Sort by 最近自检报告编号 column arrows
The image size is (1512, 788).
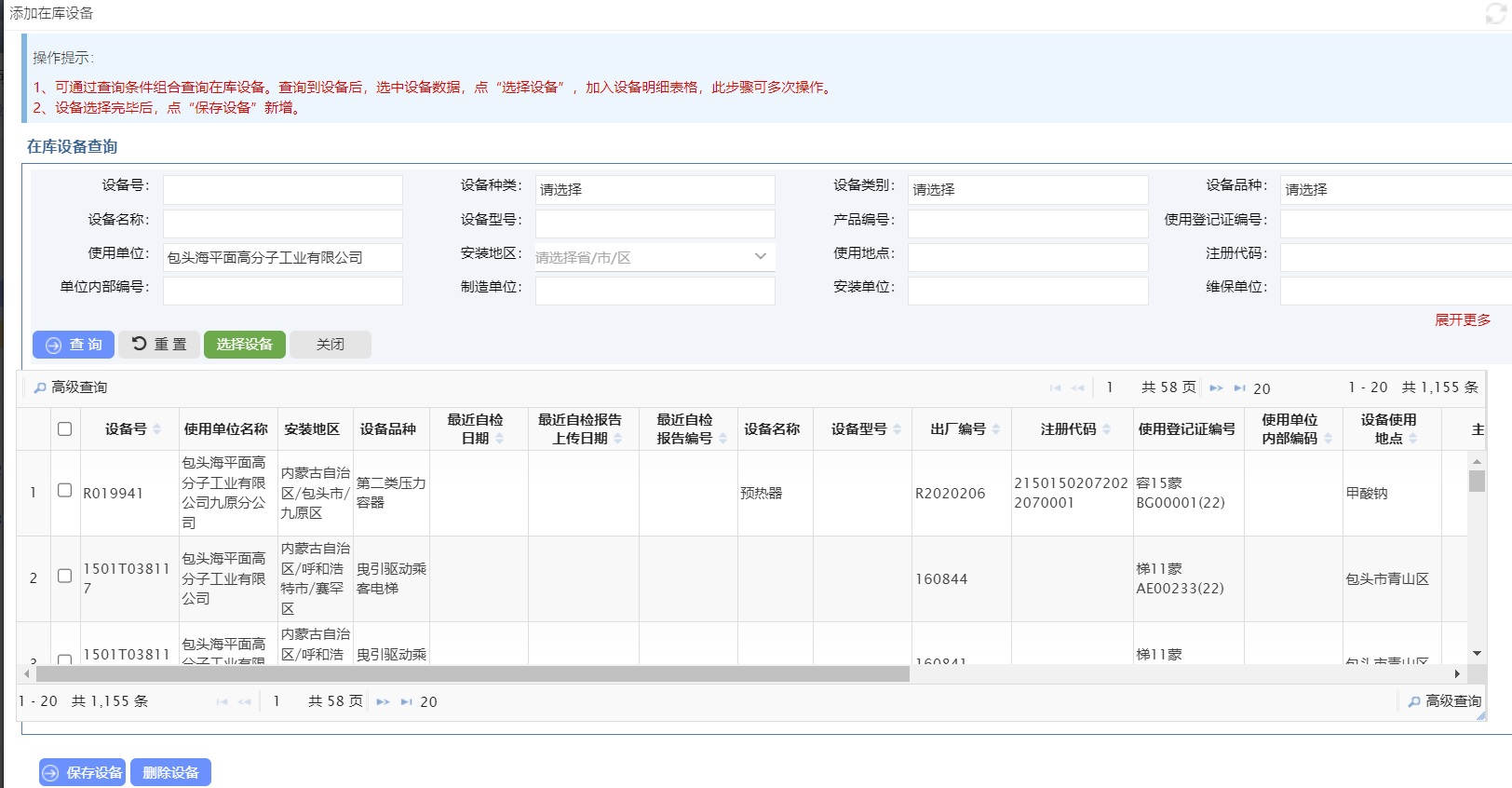click(722, 439)
